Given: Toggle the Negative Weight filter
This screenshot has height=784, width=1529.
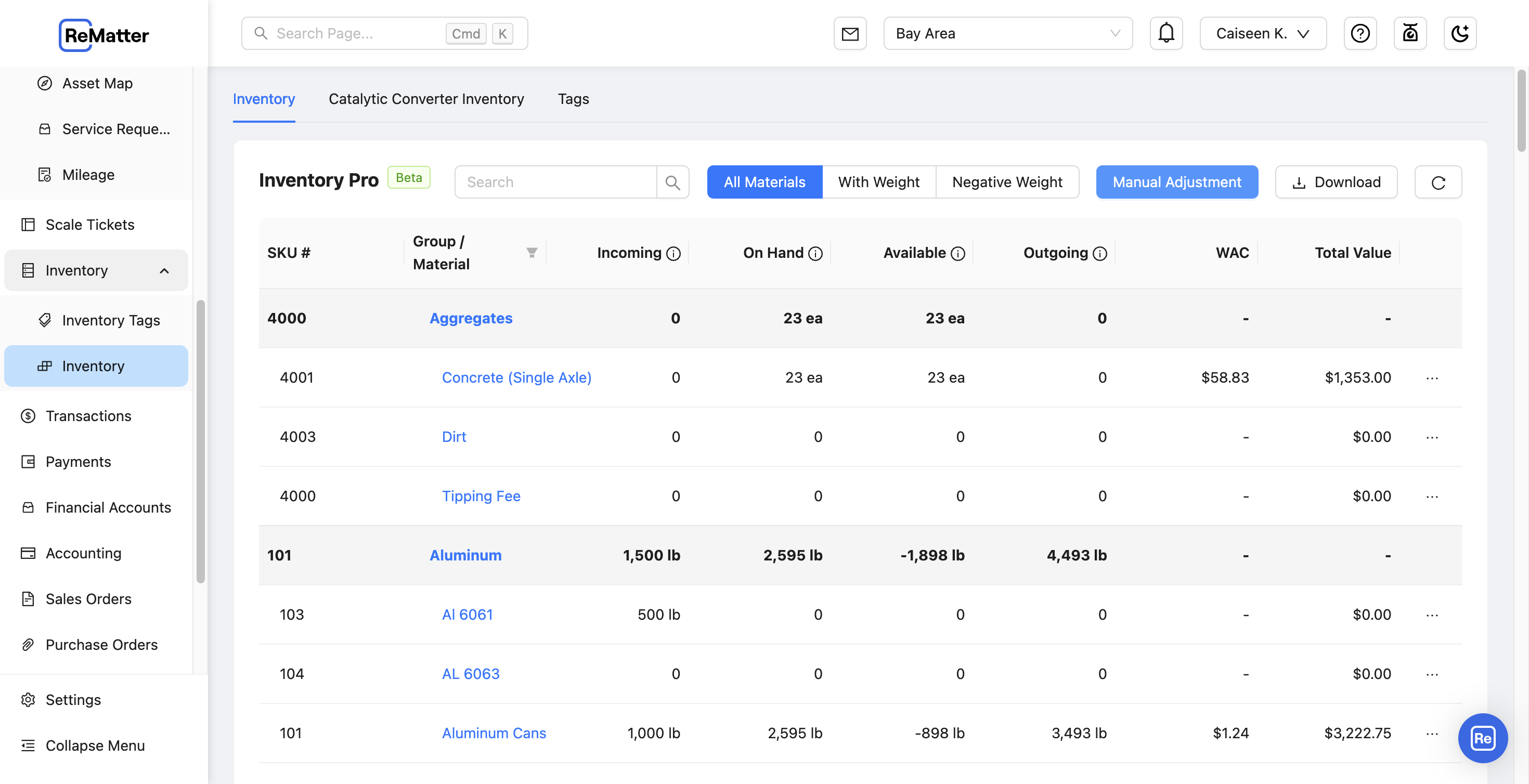Looking at the screenshot, I should 1007,181.
